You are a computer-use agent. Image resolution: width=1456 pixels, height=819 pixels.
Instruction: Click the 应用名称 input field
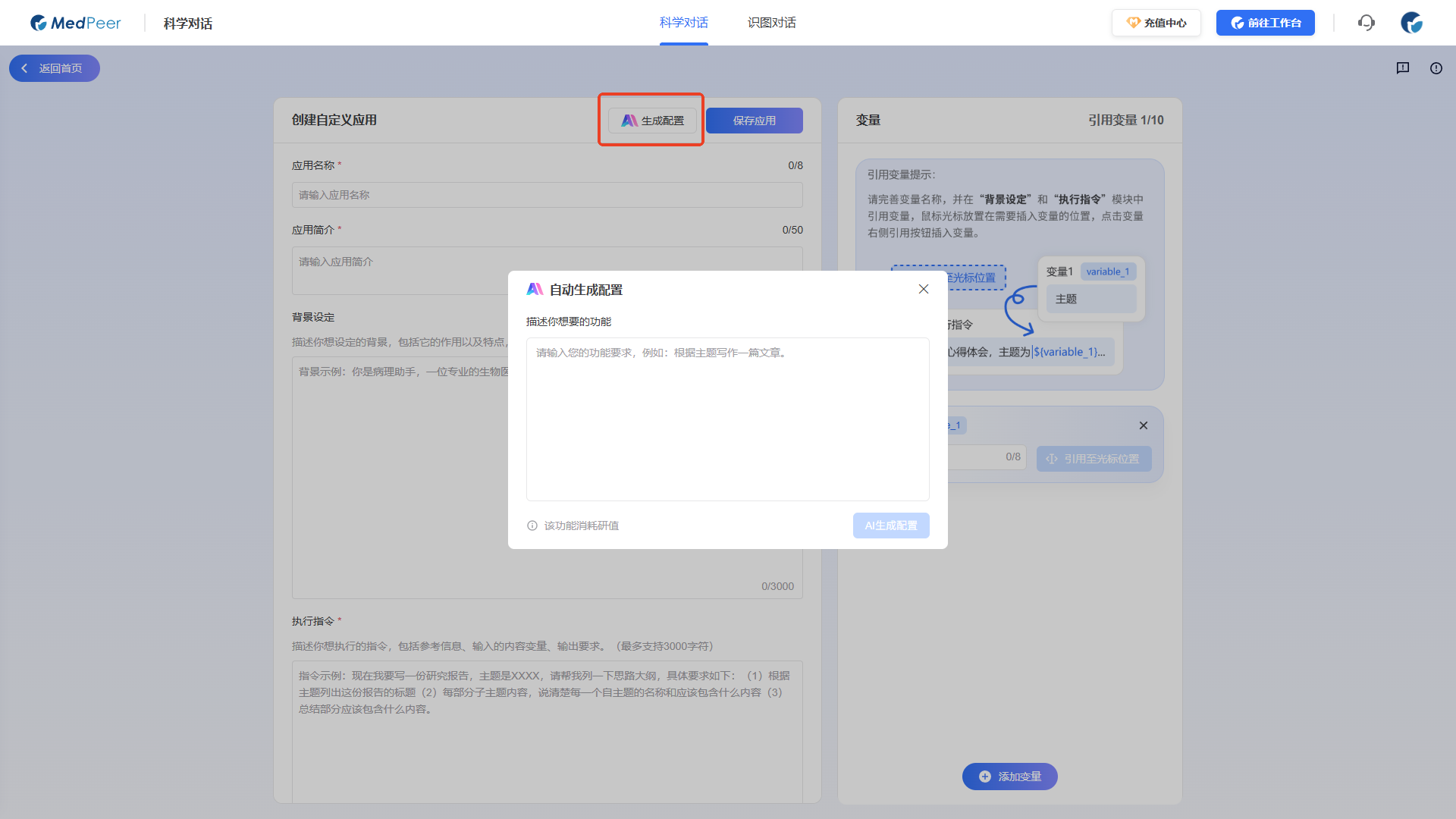[x=547, y=195]
